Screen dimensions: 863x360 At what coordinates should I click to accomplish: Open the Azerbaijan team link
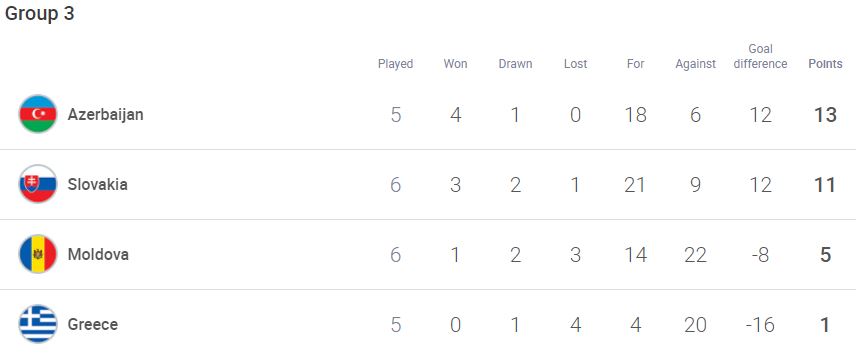(105, 114)
